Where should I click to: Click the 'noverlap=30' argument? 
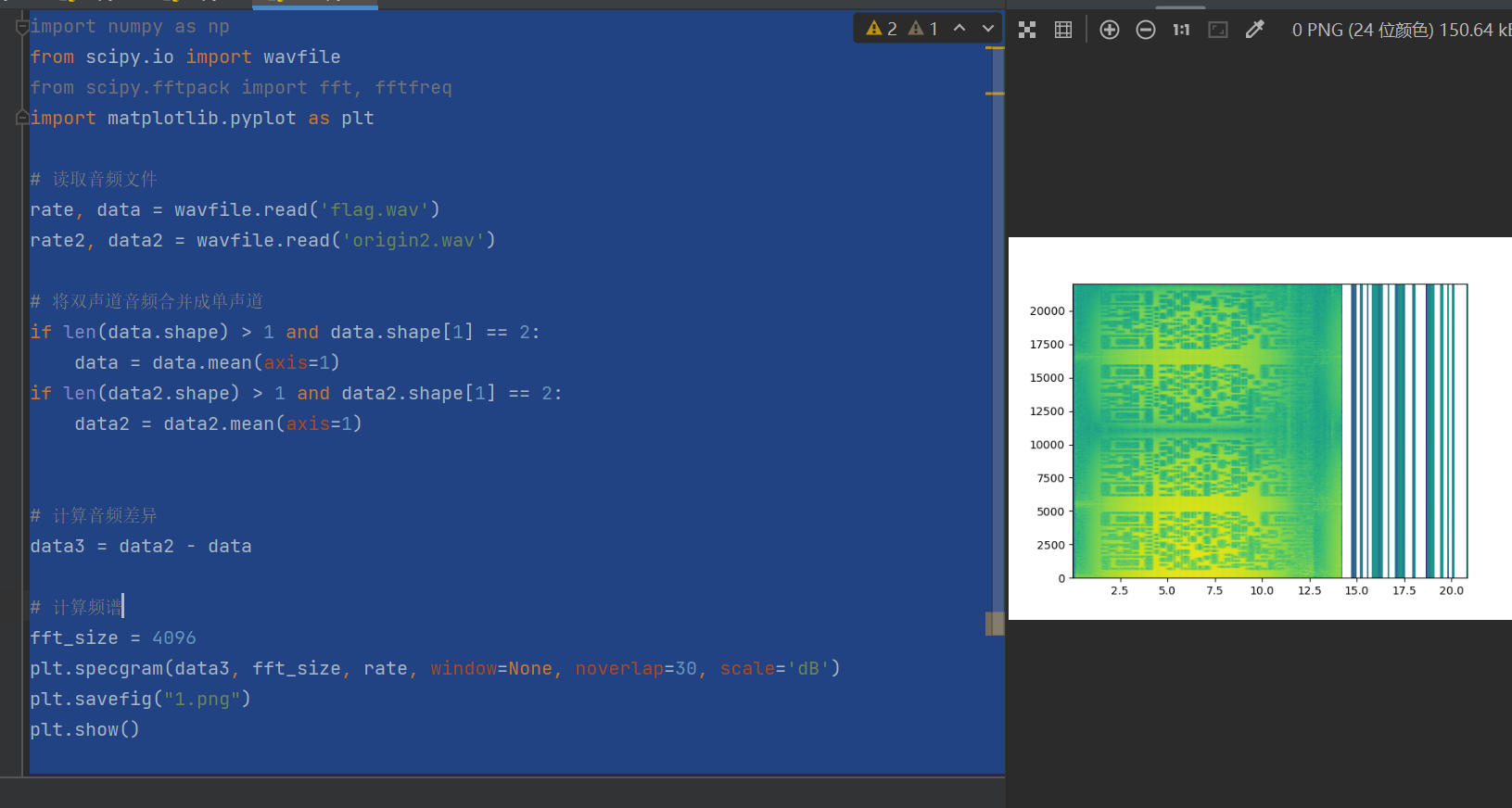tap(636, 669)
